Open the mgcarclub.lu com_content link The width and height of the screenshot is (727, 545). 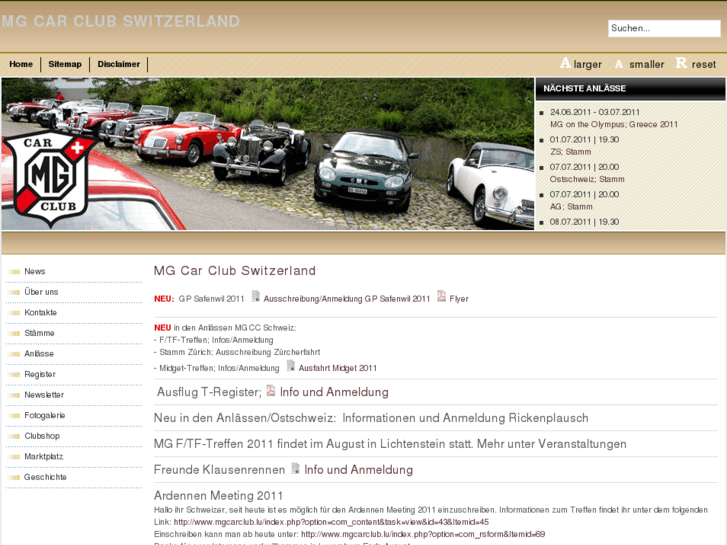(x=331, y=522)
